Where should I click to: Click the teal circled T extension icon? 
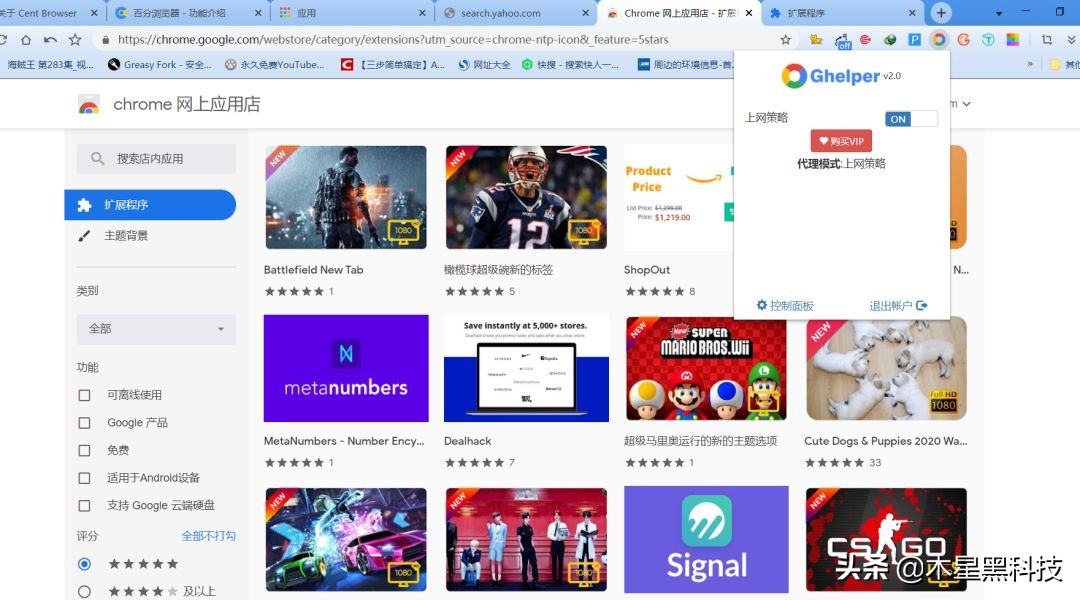pyautogui.click(x=988, y=40)
